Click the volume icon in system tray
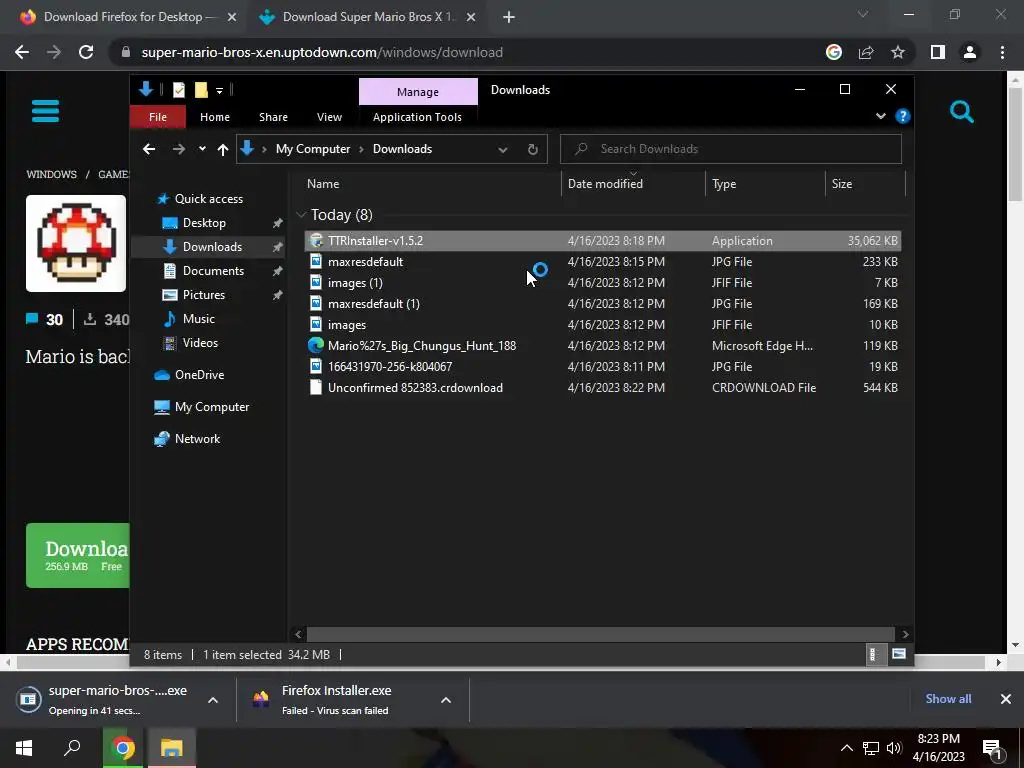Viewport: 1024px width, 768px height. [894, 748]
